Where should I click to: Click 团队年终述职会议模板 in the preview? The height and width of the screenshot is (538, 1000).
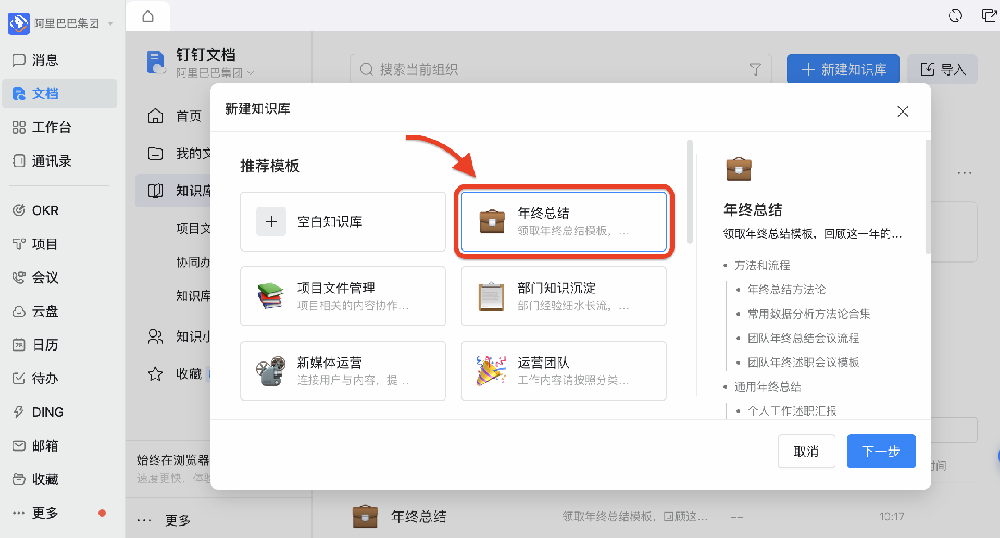803,362
